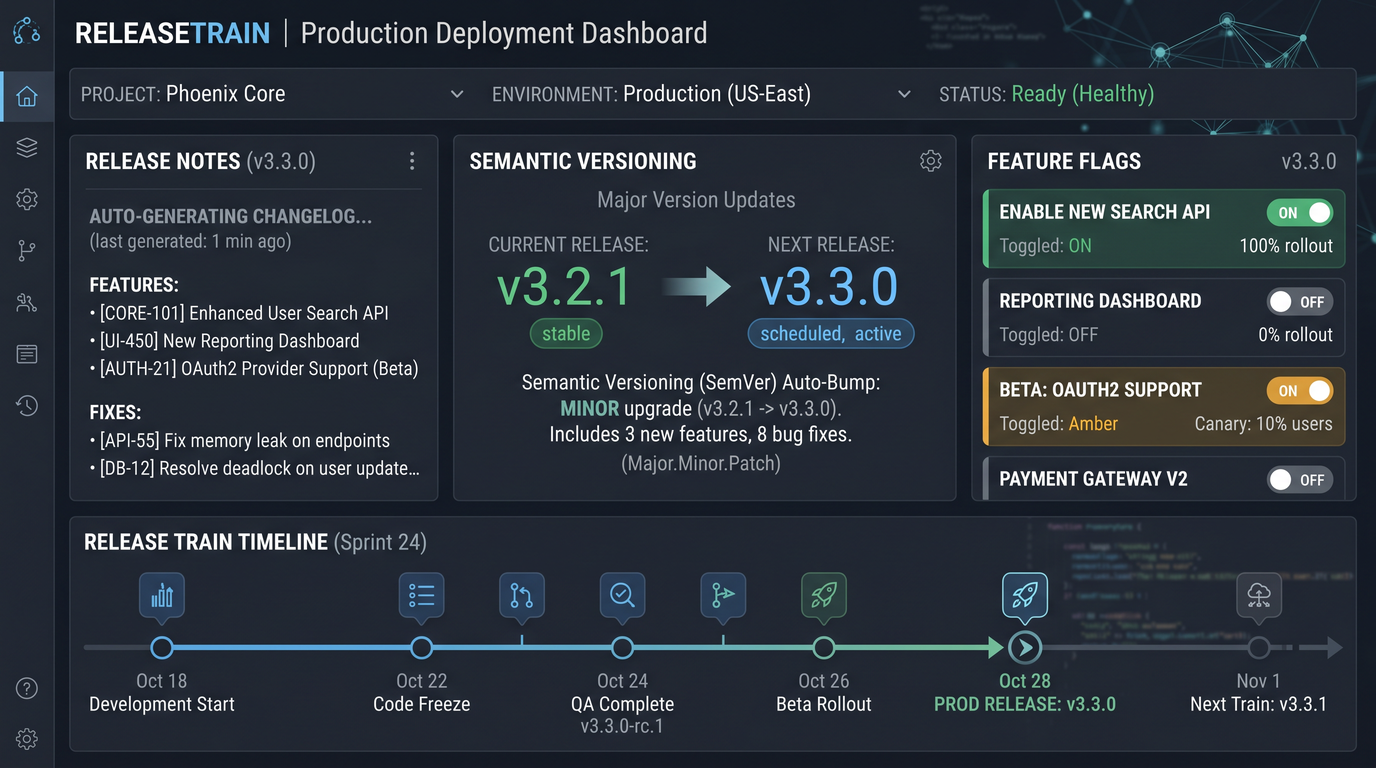Click Auto-Generating Changelog heading
Viewport: 1376px width, 768px height.
(x=231, y=217)
